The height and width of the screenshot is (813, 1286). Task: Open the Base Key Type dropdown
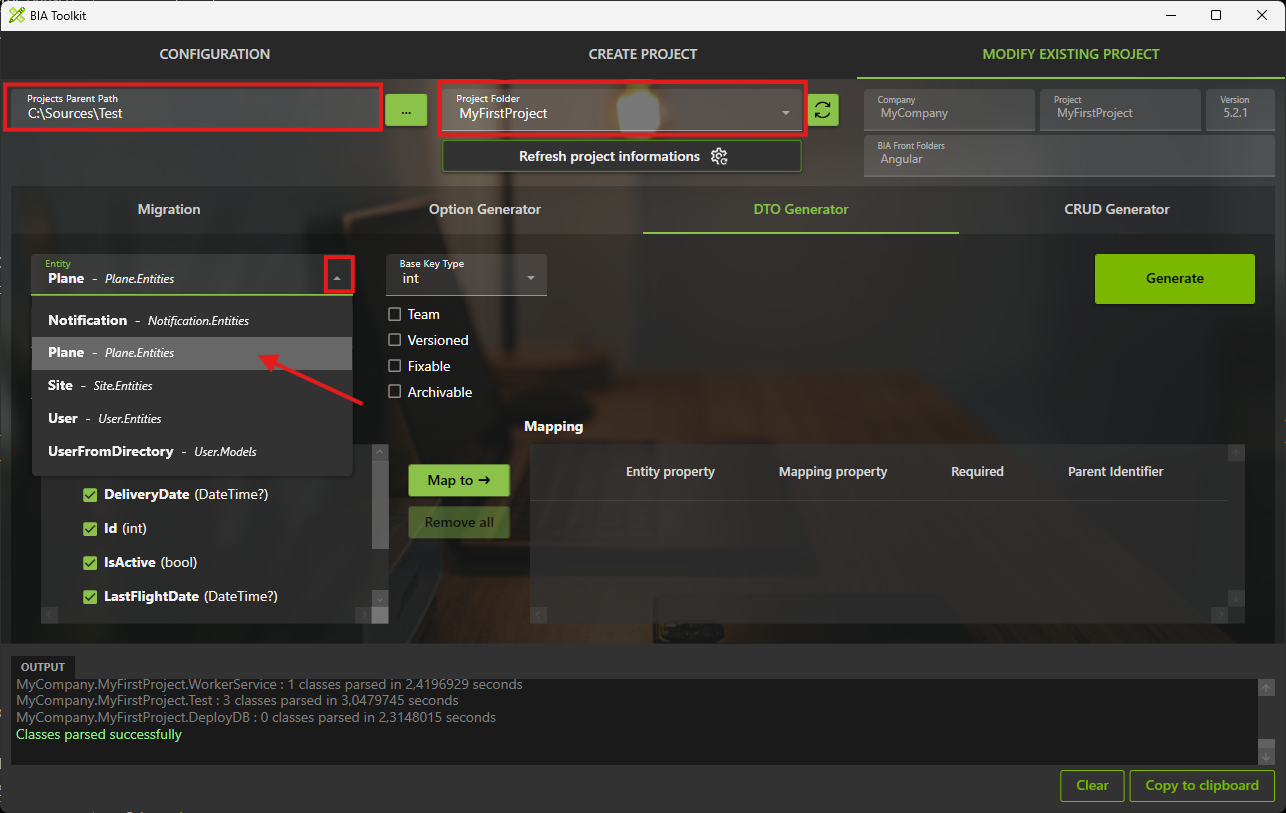click(466, 275)
